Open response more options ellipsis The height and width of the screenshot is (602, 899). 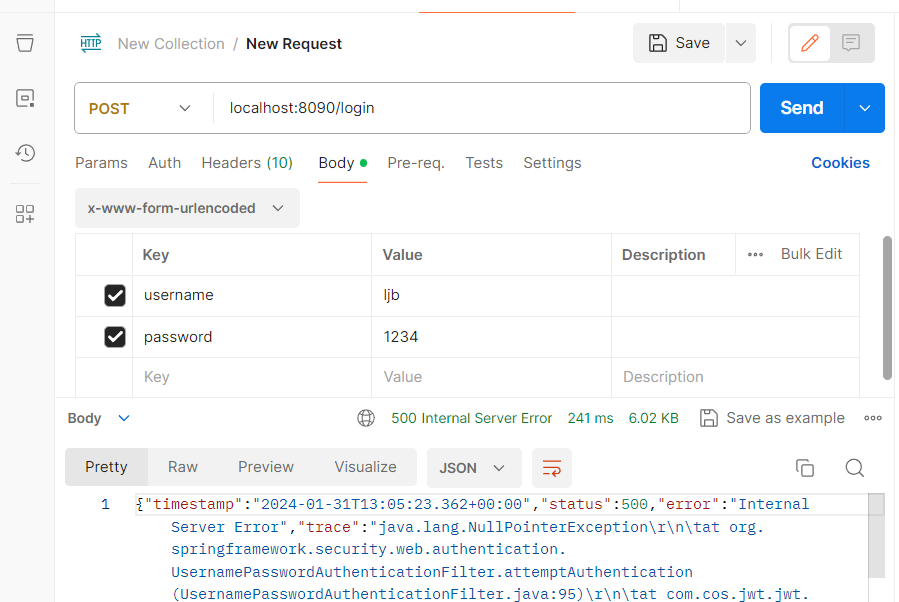(873, 418)
